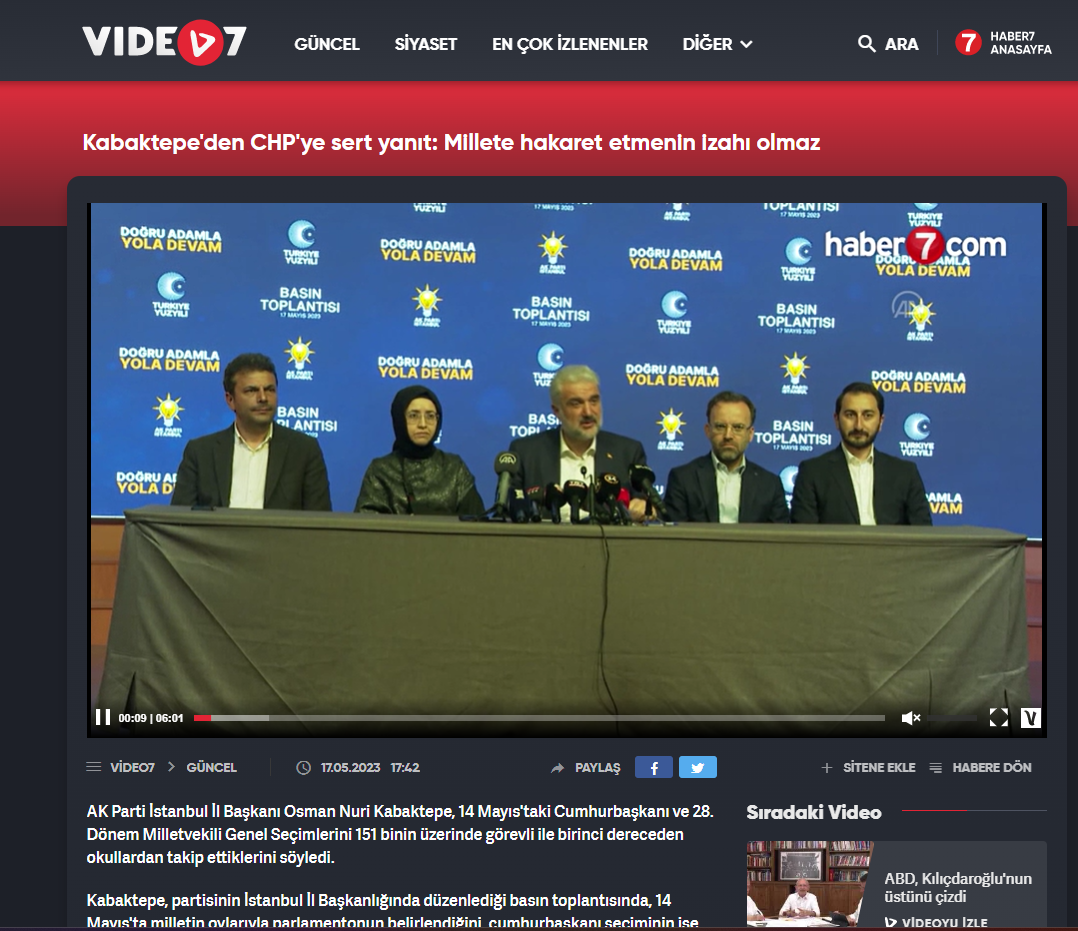Image resolution: width=1078 pixels, height=931 pixels.
Task: Go to Video7 home via logo
Action: (164, 43)
